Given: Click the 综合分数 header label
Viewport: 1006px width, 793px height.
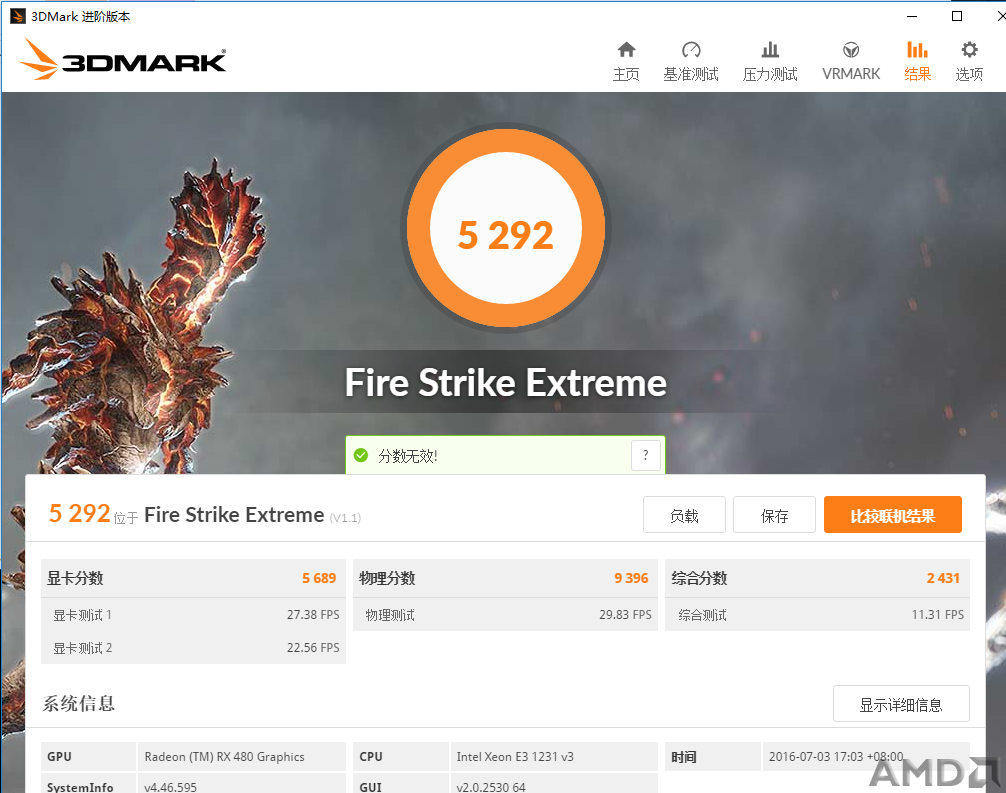Looking at the screenshot, I should click(x=699, y=578).
